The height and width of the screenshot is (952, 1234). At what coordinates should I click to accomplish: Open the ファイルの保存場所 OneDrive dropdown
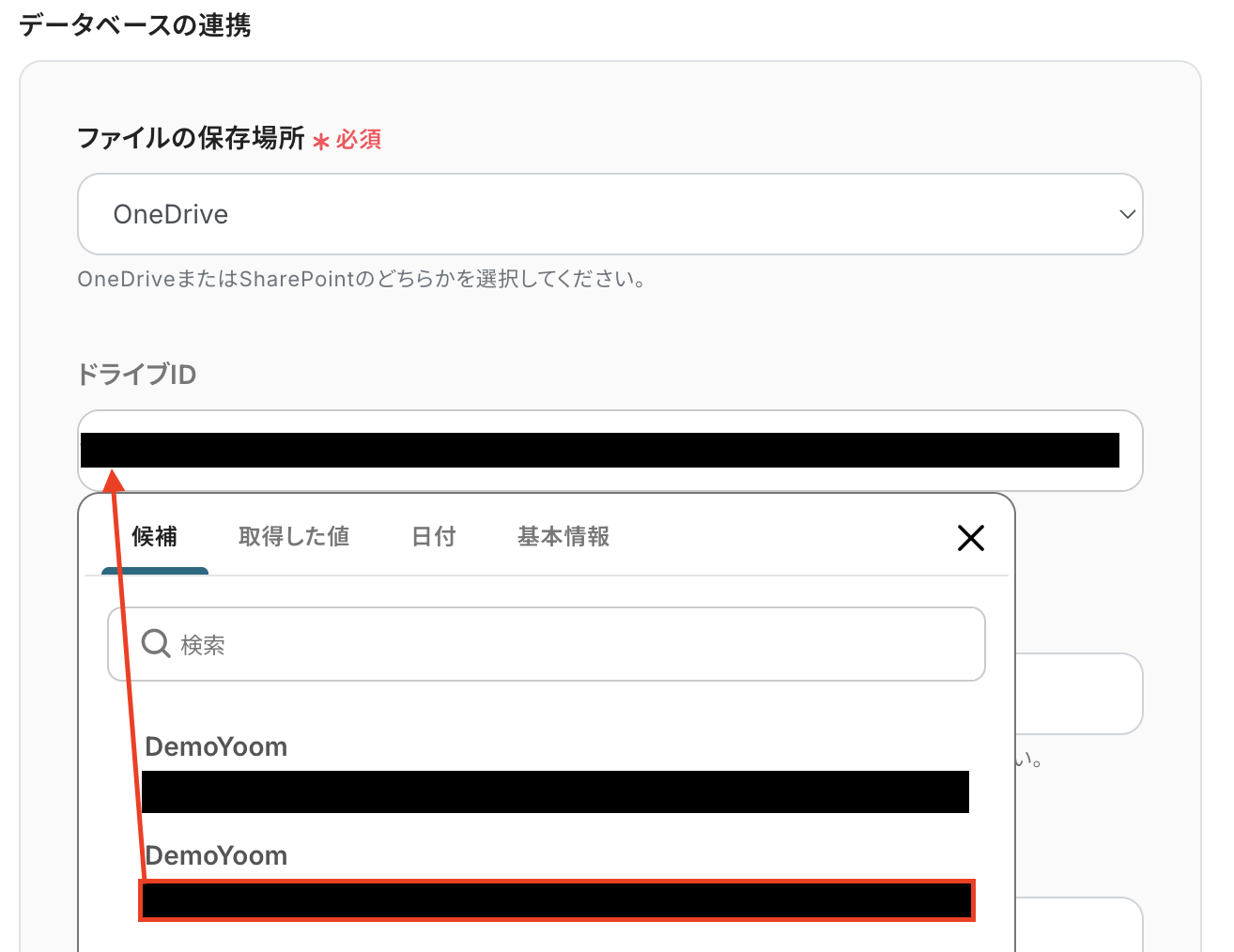coord(609,214)
